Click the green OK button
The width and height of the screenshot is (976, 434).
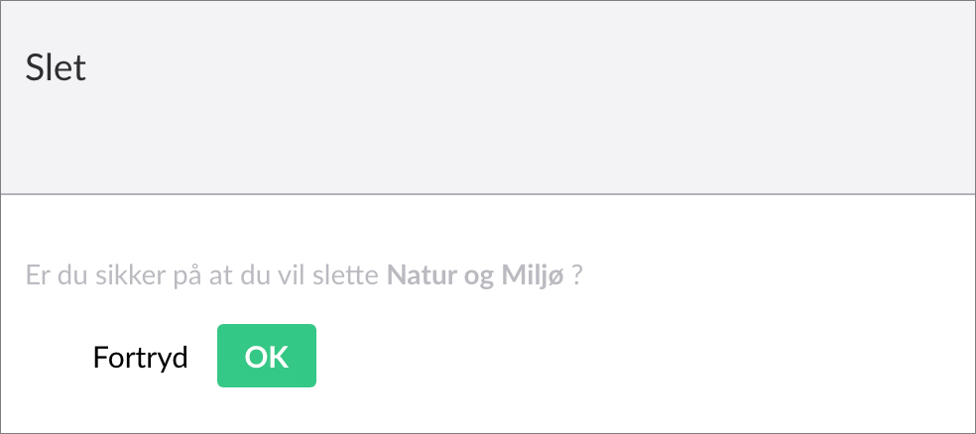tap(266, 356)
